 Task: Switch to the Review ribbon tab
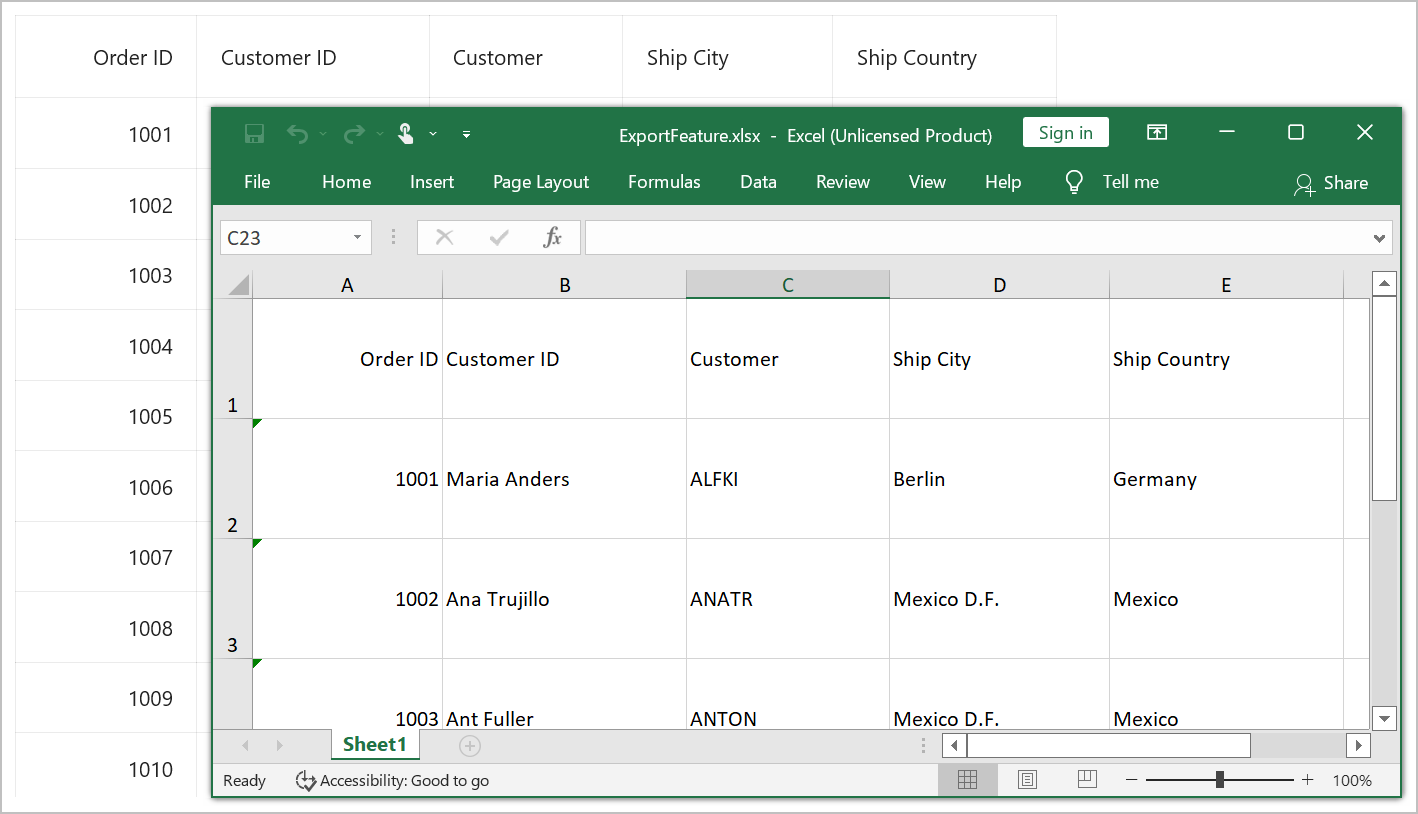(x=842, y=182)
